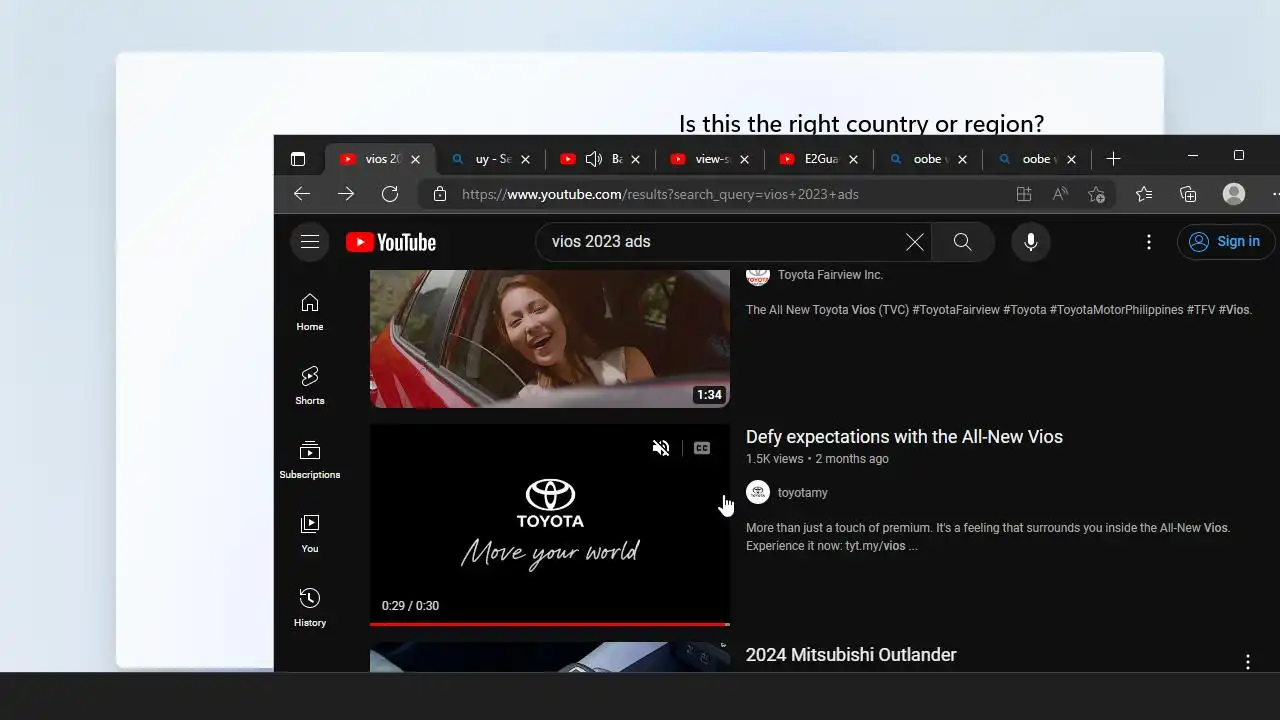Open options for 2024 Mitsubishi Outlander video
Screen dimensions: 1280x720
(x=1248, y=662)
